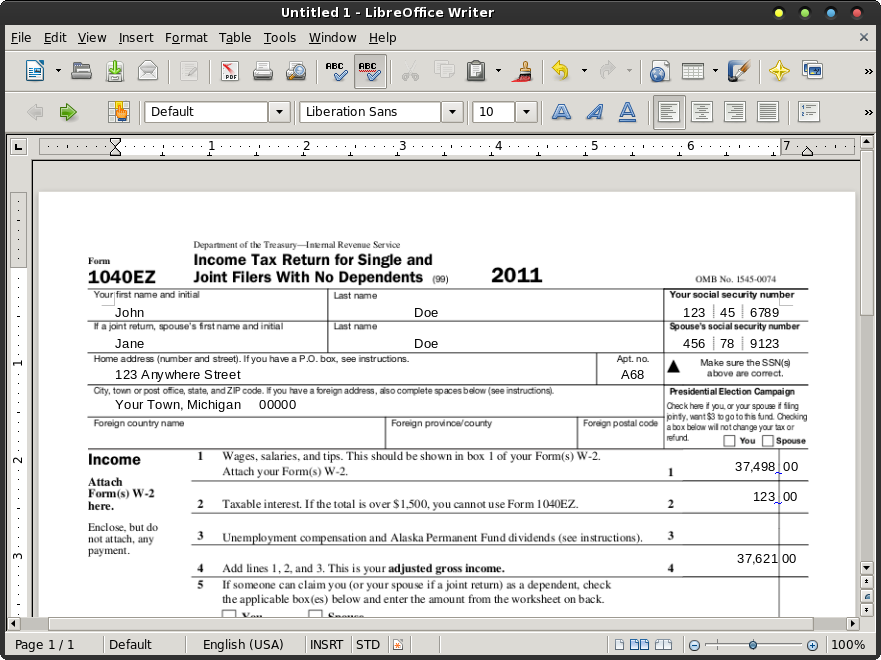Open Styles and Formatting icon
Viewport: 881px width, 660px height.
tap(119, 112)
